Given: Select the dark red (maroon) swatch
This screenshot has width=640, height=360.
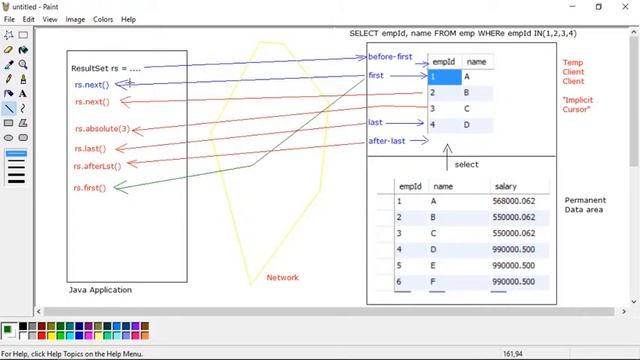Looking at the screenshot, I should click(42, 326).
